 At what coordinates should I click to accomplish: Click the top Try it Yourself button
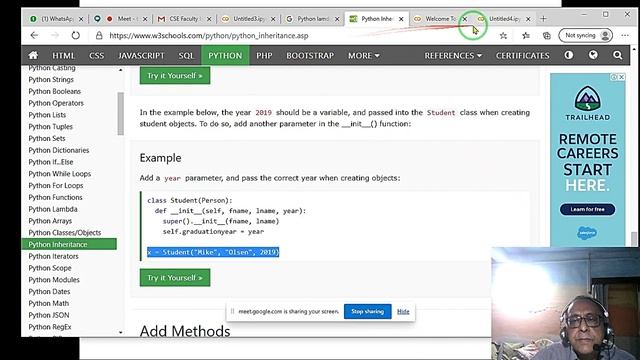pos(175,76)
